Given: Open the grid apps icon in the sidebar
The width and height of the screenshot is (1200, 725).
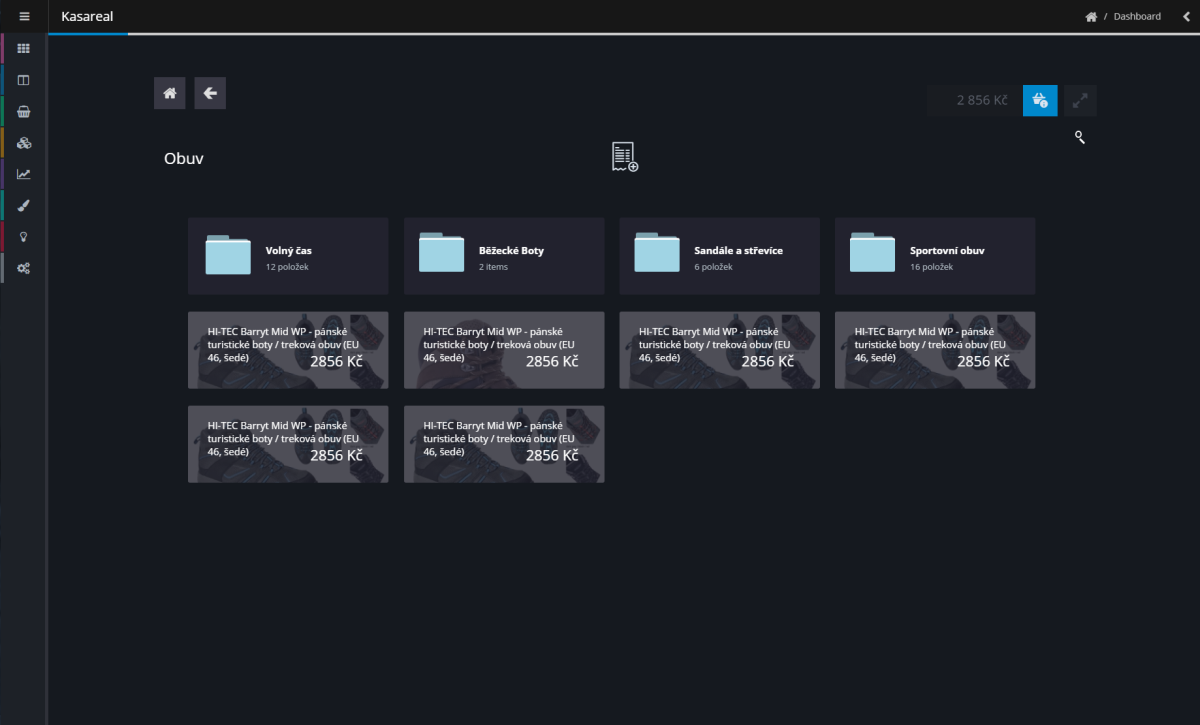Looking at the screenshot, I should [x=24, y=48].
